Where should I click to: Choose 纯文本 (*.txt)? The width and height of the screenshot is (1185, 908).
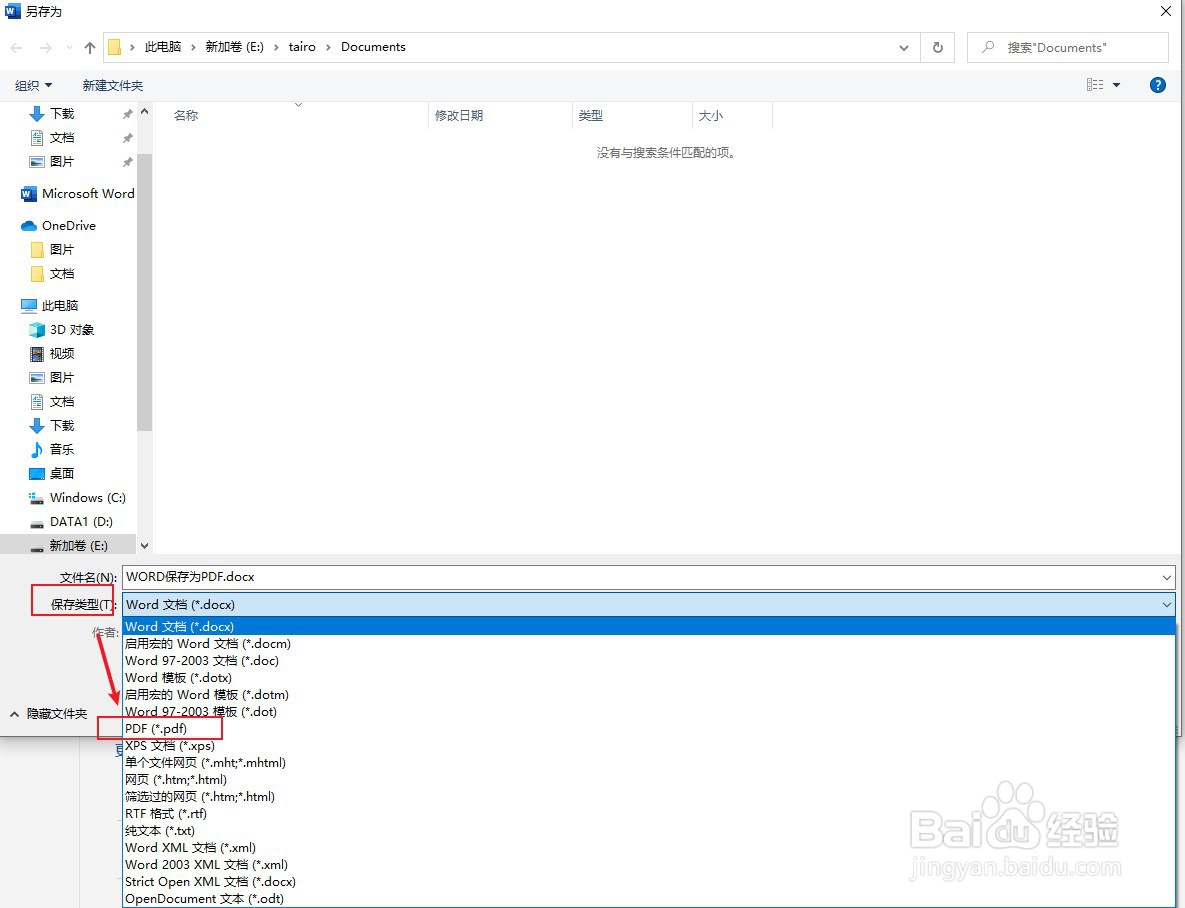[x=648, y=830]
